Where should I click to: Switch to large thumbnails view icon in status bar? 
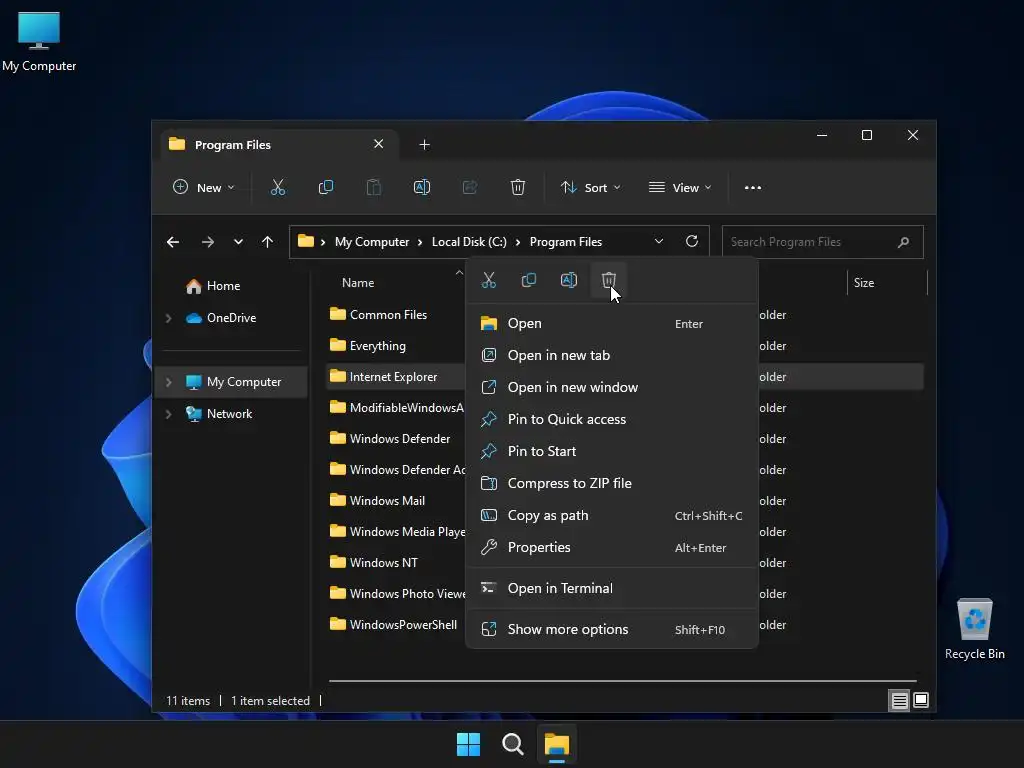coord(921,701)
